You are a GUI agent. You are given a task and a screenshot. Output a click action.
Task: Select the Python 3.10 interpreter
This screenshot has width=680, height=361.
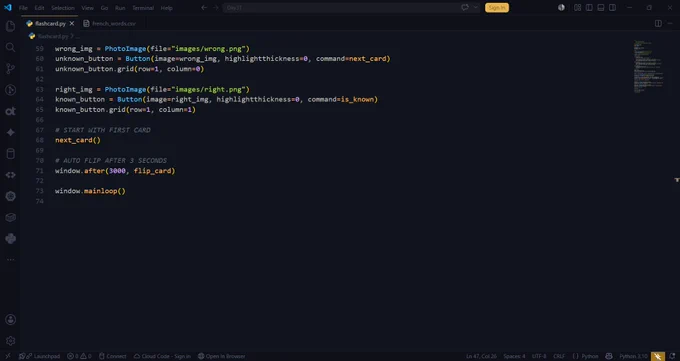tap(634, 356)
